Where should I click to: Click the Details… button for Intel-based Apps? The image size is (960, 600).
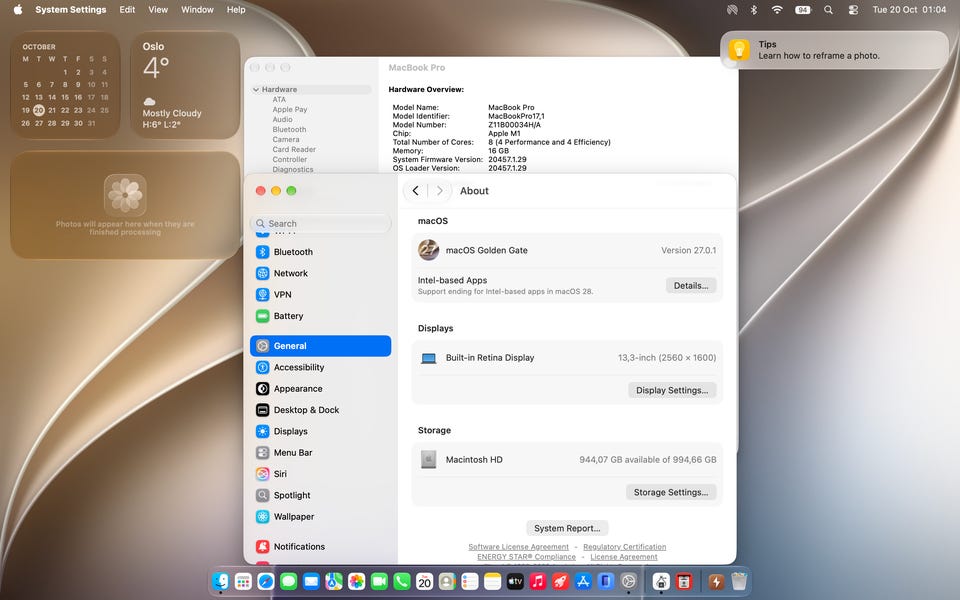click(x=691, y=286)
